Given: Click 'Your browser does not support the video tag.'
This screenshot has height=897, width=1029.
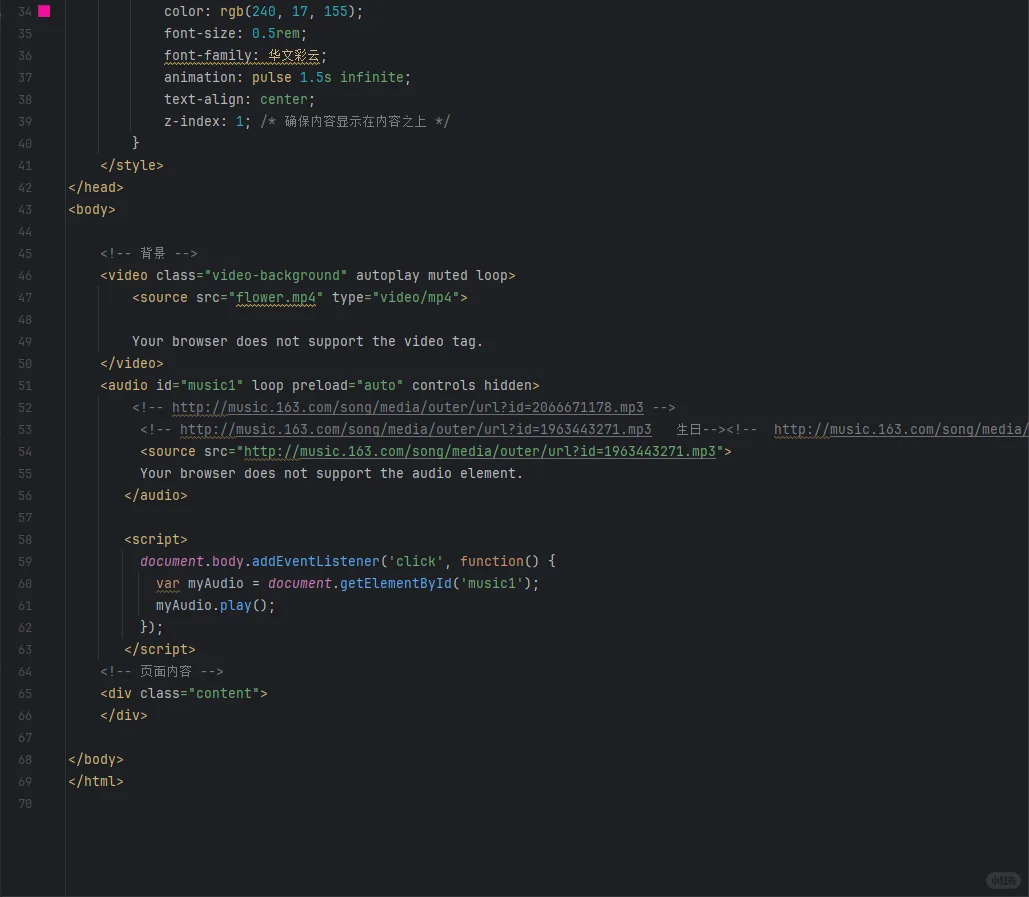Looking at the screenshot, I should 307,341.
